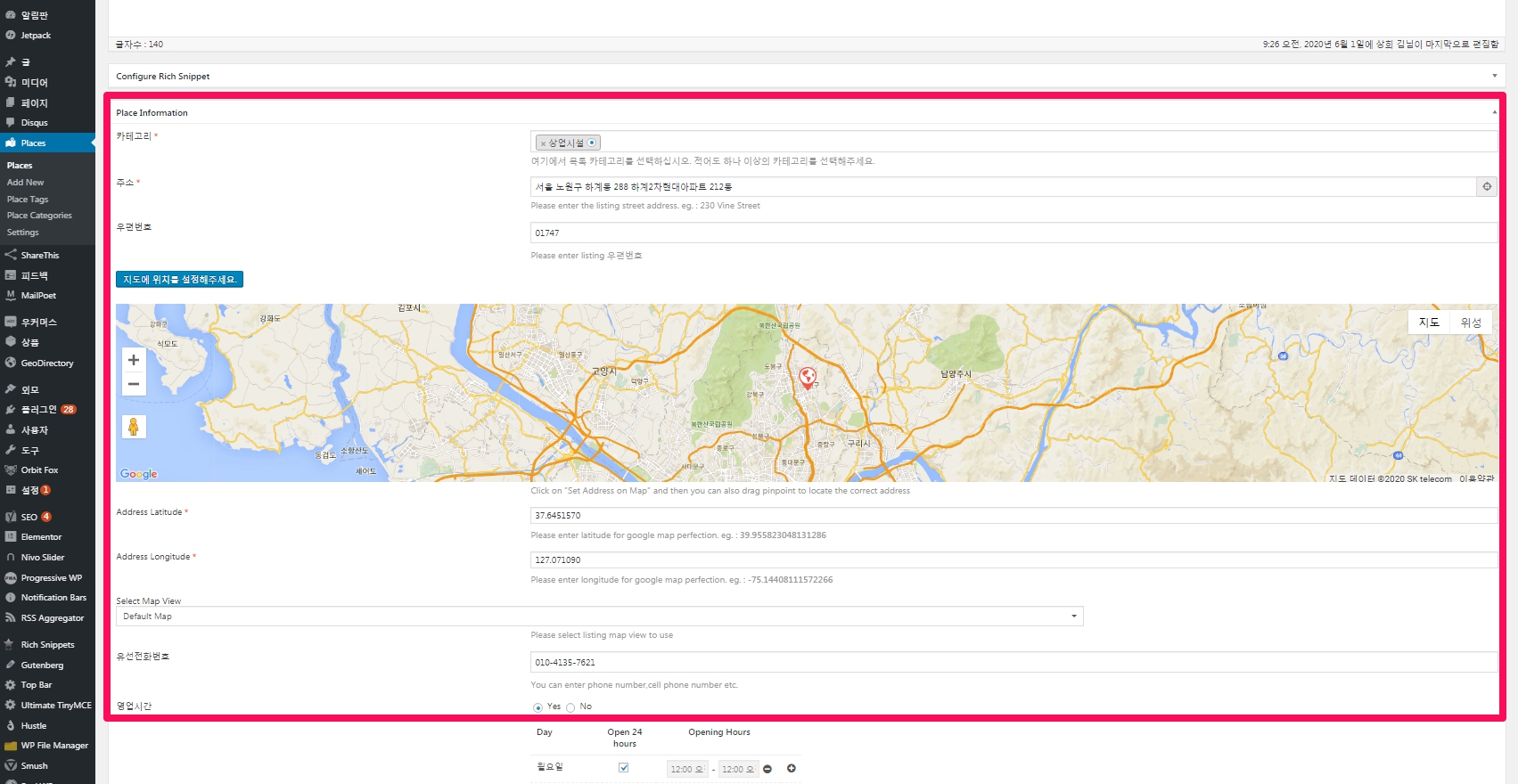This screenshot has height=784, width=1518.
Task: Focus the 우편번호 postal code field
Action: (1013, 233)
